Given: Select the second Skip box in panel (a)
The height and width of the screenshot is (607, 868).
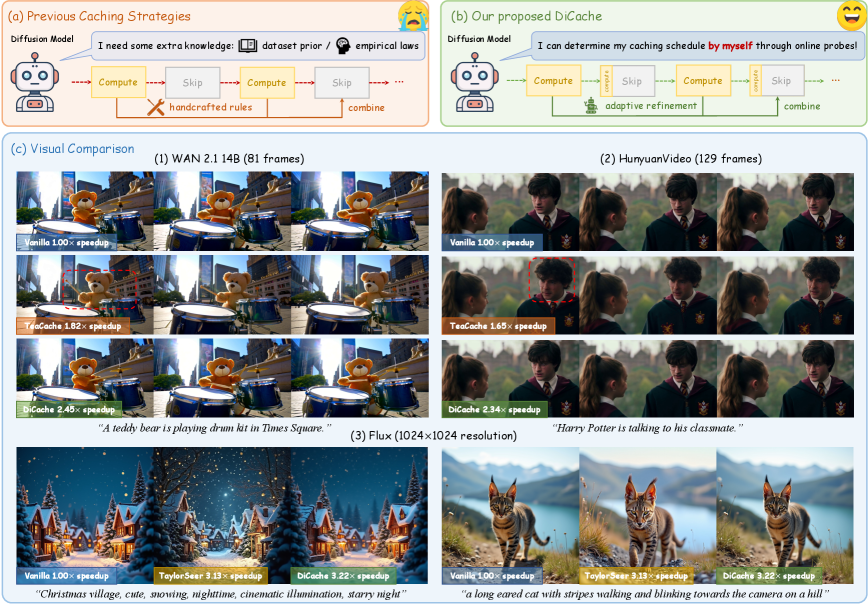Looking at the screenshot, I should 342,82.
